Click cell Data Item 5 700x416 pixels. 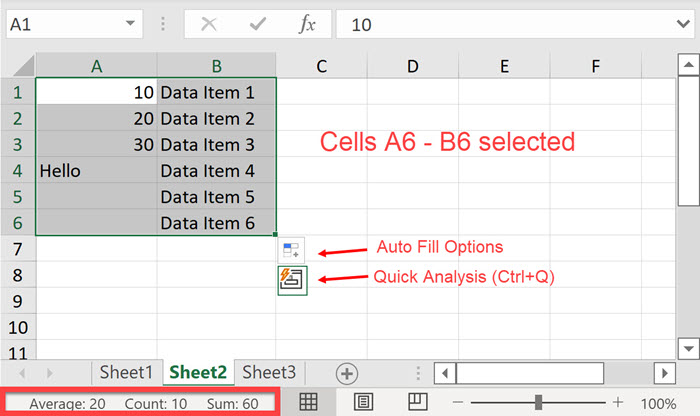click(x=217, y=196)
